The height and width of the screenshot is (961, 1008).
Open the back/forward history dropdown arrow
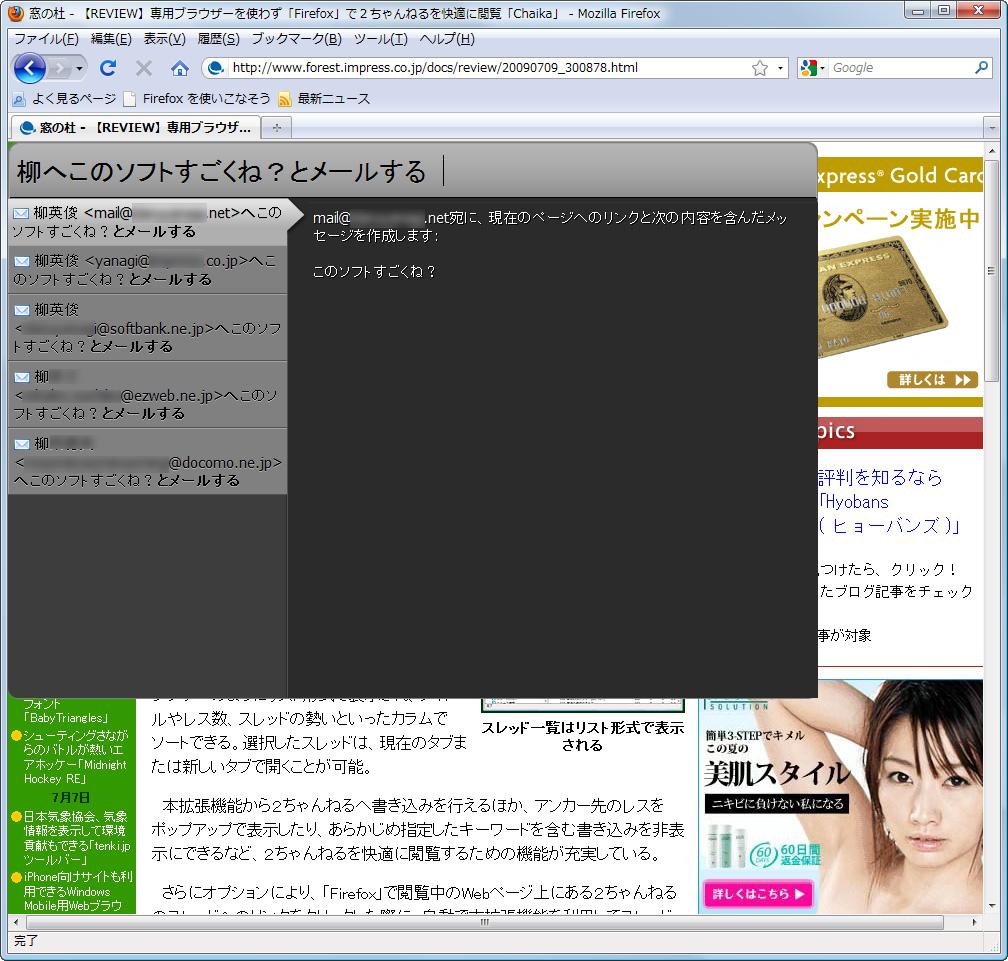(x=79, y=68)
